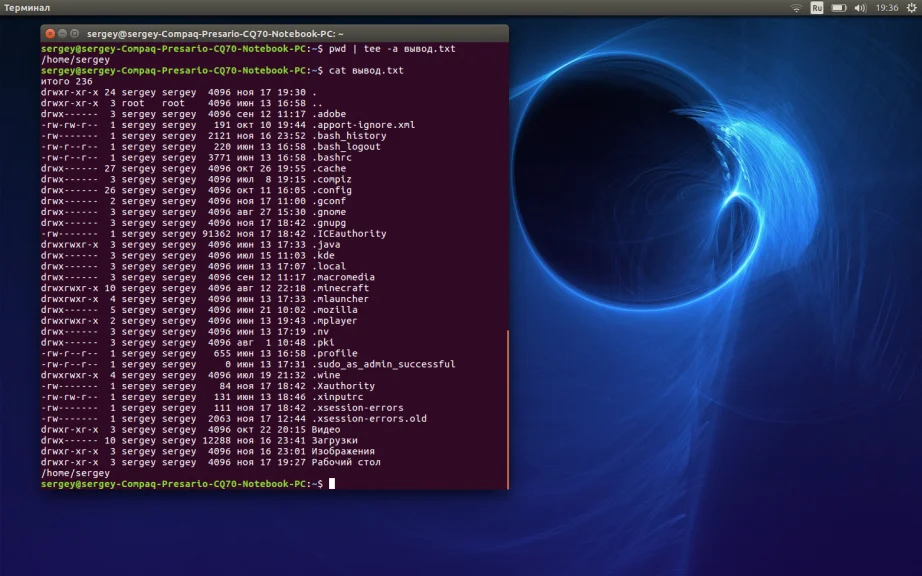Viewport: 922px width, 576px height.
Task: Open the Wi-Fi network indicator
Action: [x=797, y=7]
